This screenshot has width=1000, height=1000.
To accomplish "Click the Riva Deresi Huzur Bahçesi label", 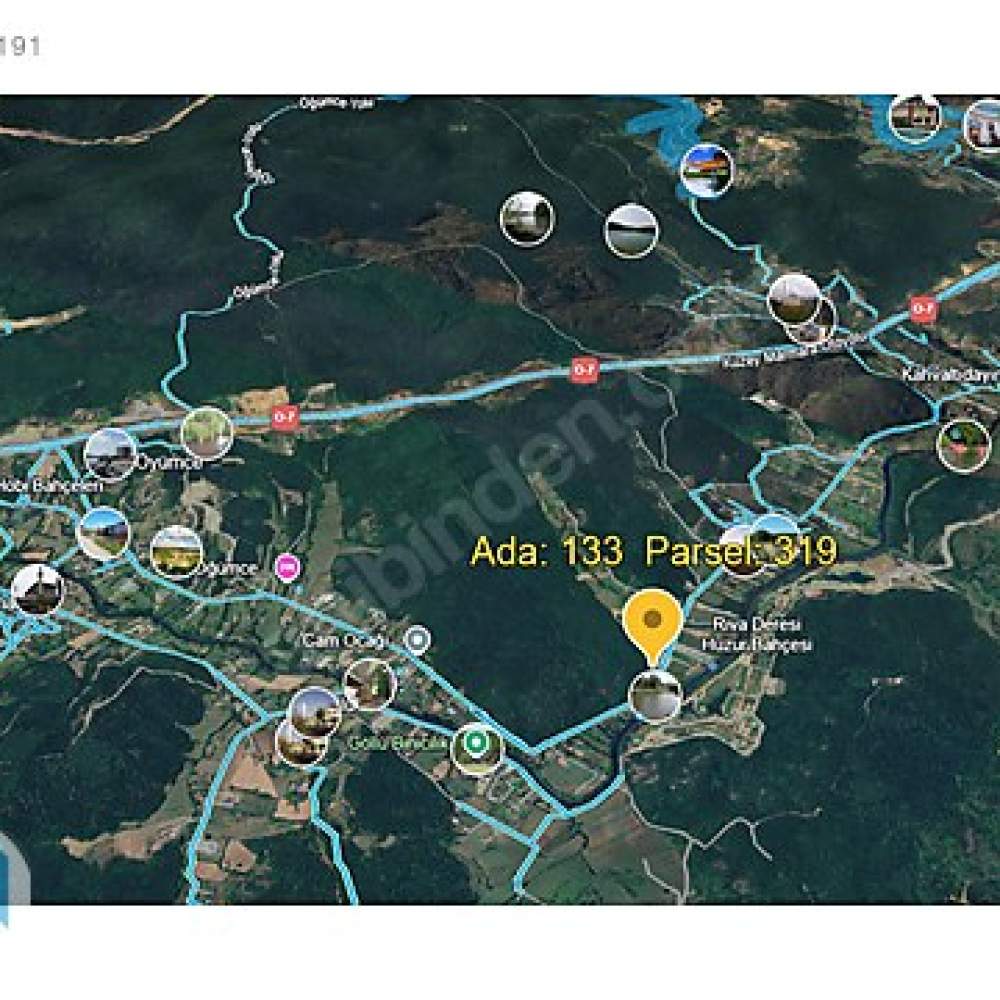I will [756, 635].
